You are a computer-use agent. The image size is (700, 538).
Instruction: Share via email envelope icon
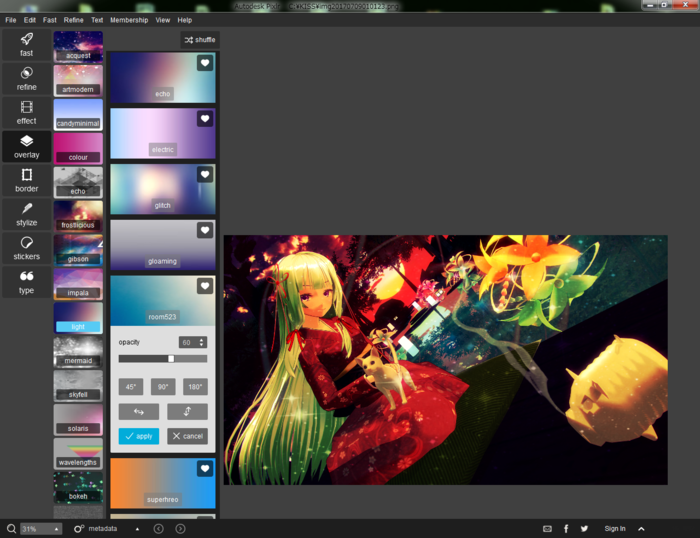(547, 529)
